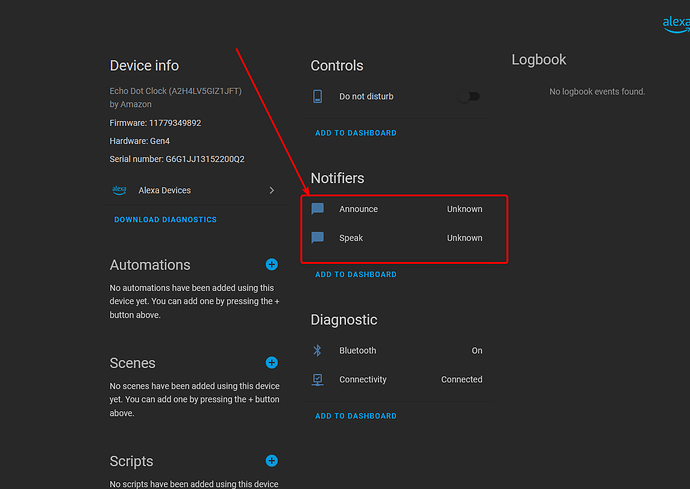Add a new automation with plus icon
This screenshot has height=489, width=690.
click(272, 265)
